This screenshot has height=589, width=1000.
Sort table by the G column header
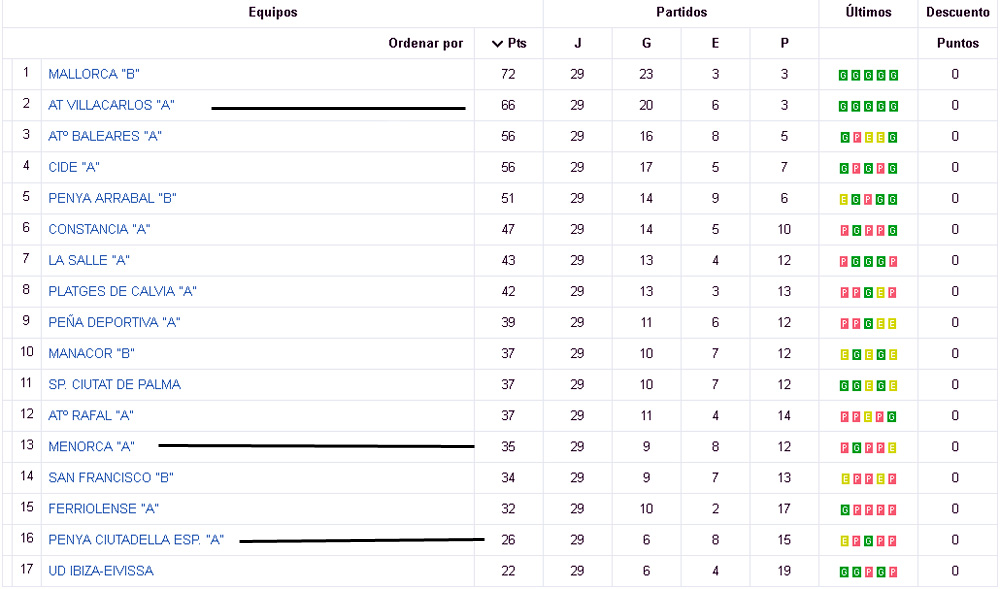coord(646,43)
